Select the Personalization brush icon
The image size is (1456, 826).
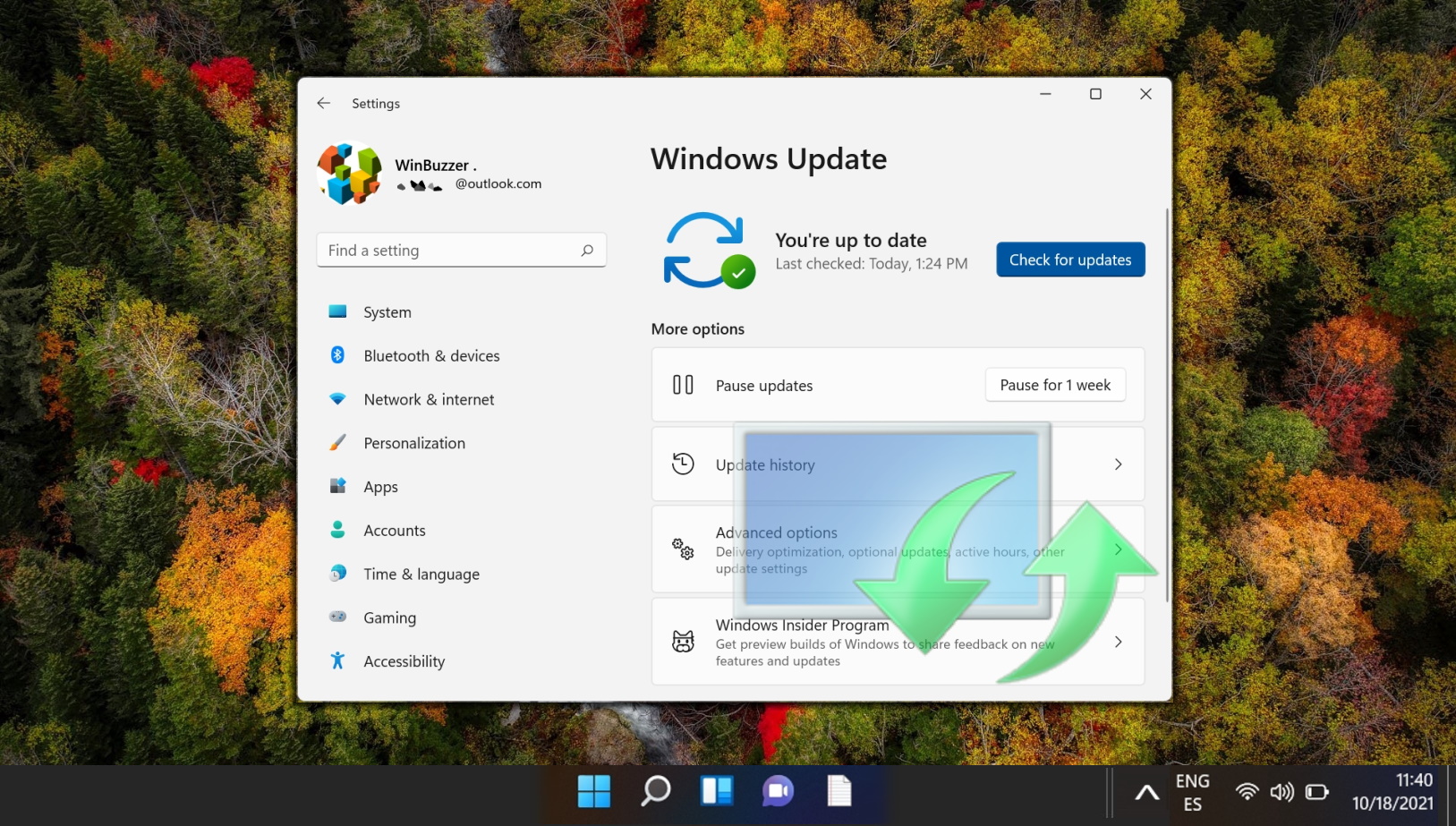click(337, 442)
